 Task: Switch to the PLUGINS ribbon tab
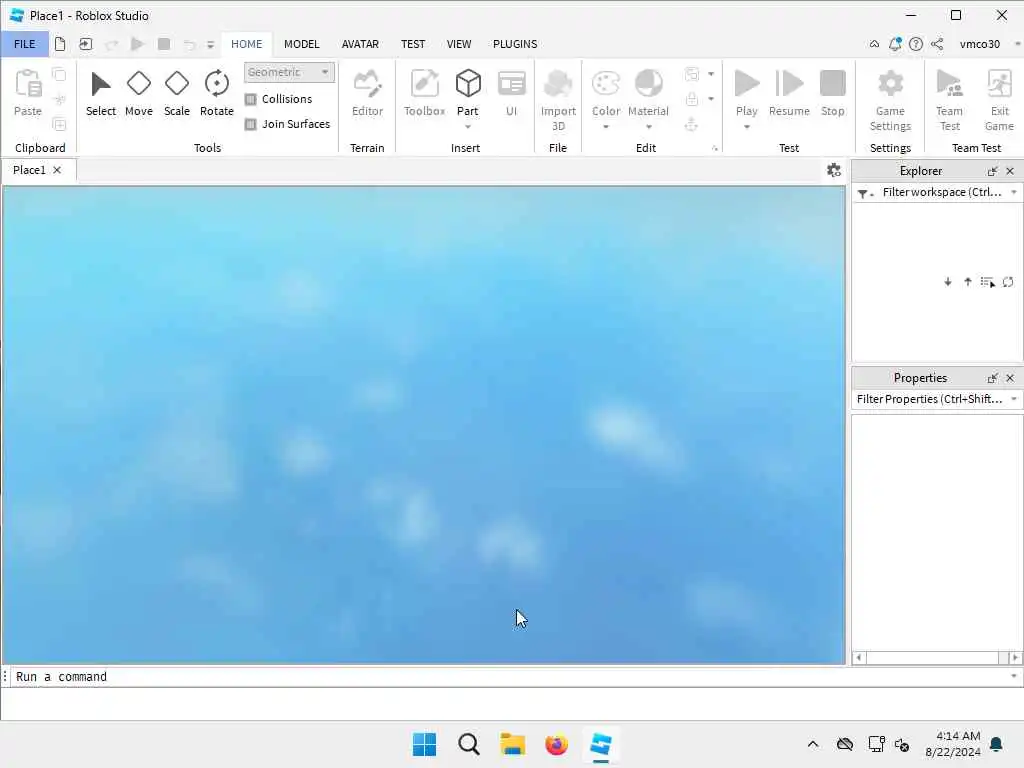coord(515,44)
